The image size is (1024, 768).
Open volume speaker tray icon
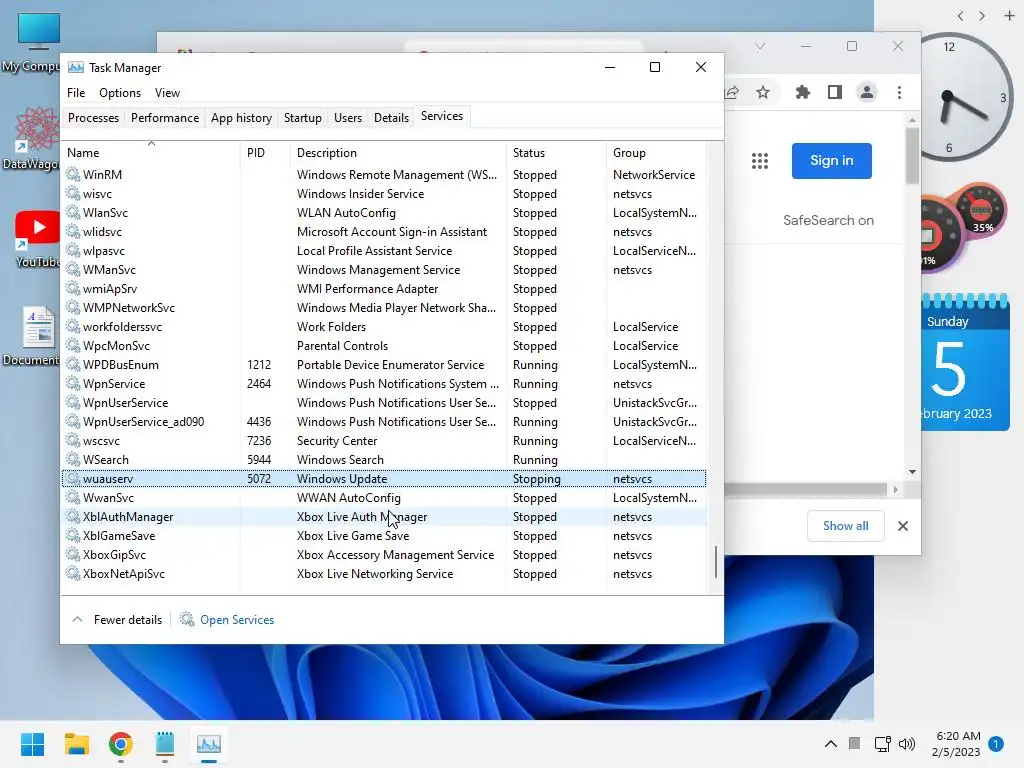[906, 743]
